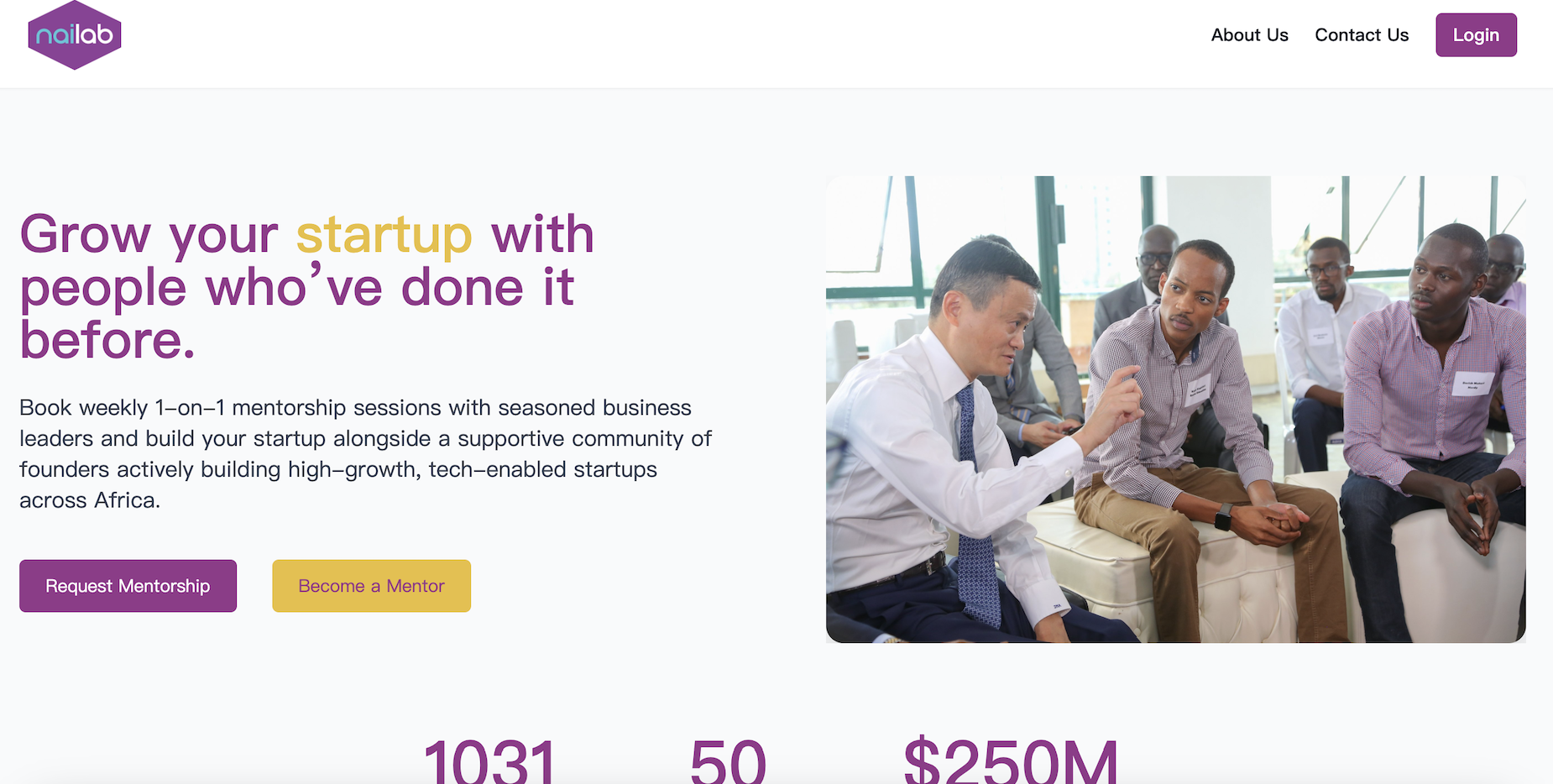The height and width of the screenshot is (784, 1553).
Task: Open the About Us page
Action: pos(1249,35)
